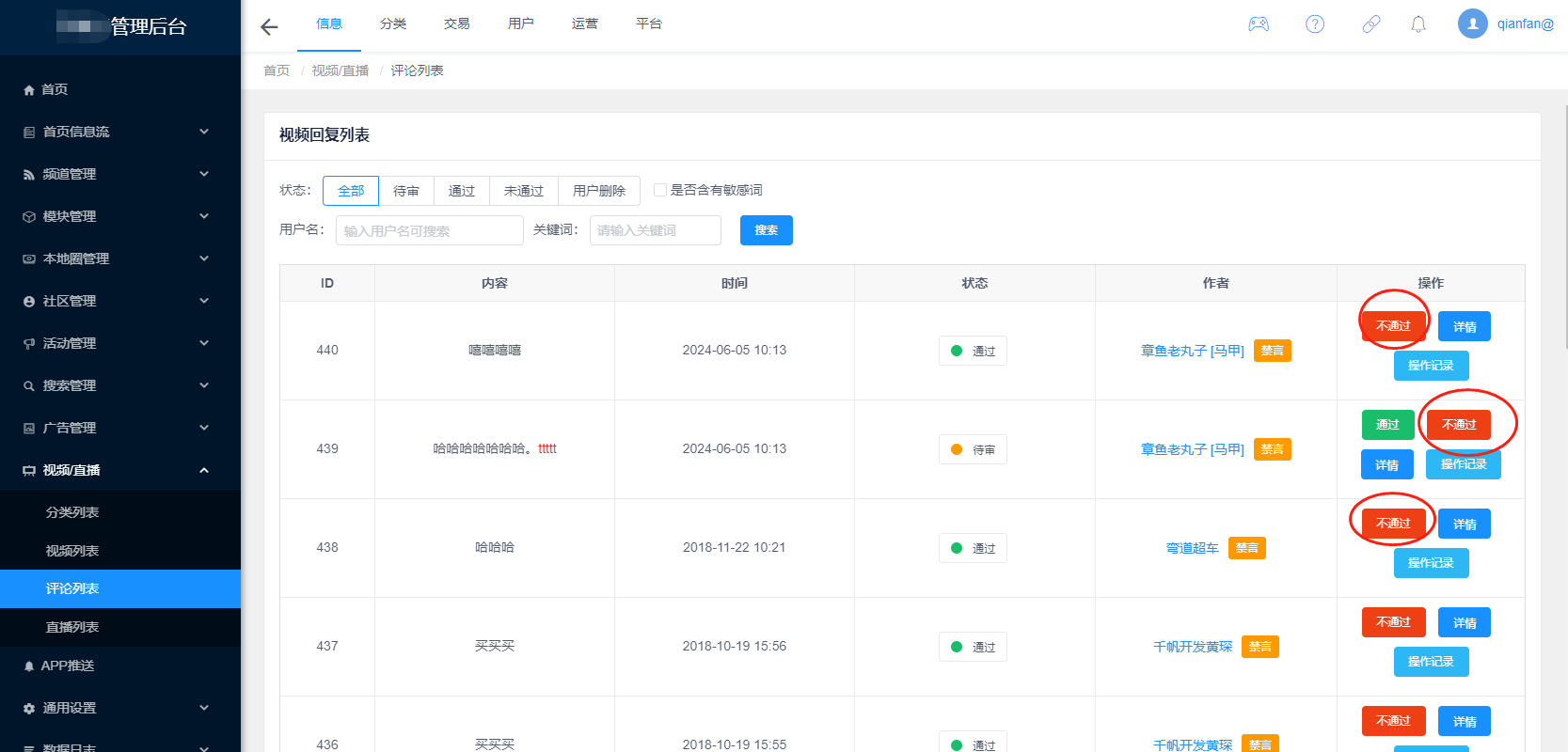Open author link 千帆开发黄琛 in row 437
1568x752 pixels.
[1193, 647]
